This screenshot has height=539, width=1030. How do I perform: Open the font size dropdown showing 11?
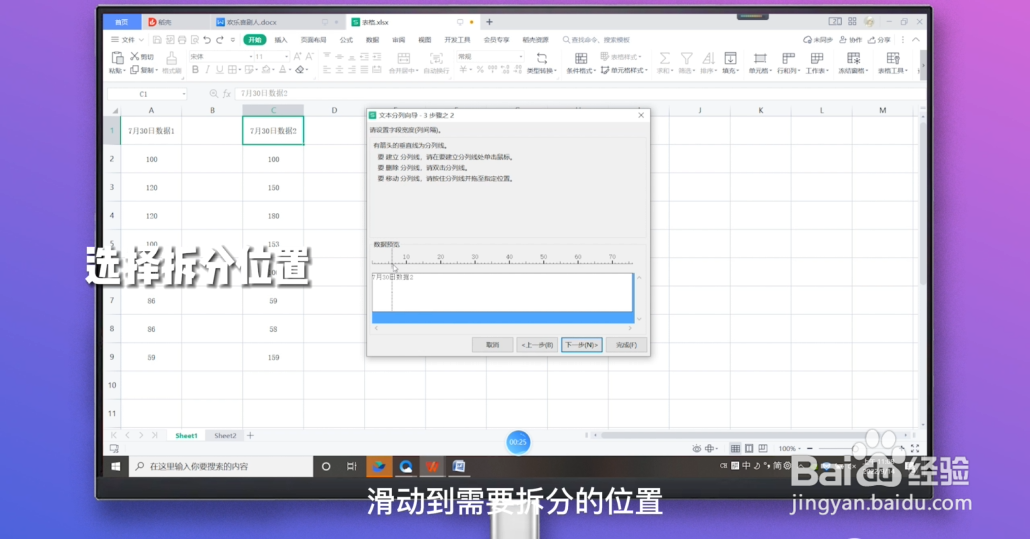tap(286, 56)
